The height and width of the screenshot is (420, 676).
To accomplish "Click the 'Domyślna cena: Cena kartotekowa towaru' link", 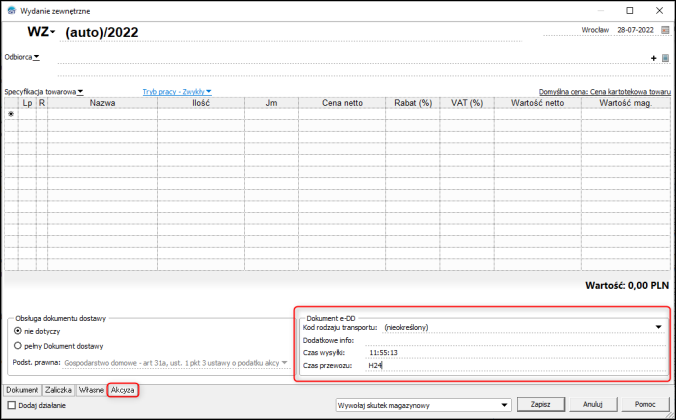I will (604, 92).
